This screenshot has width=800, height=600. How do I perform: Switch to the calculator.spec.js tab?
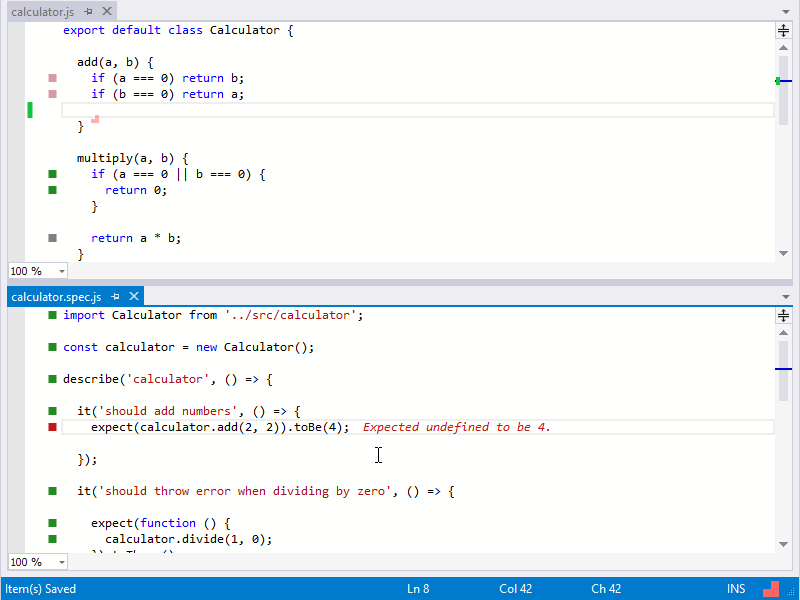point(55,296)
